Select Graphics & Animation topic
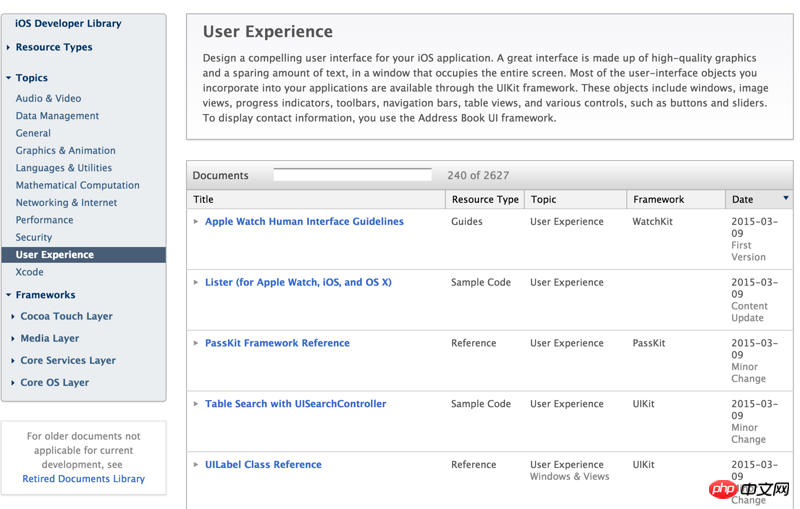Image resolution: width=800 pixels, height=509 pixels. pos(65,150)
